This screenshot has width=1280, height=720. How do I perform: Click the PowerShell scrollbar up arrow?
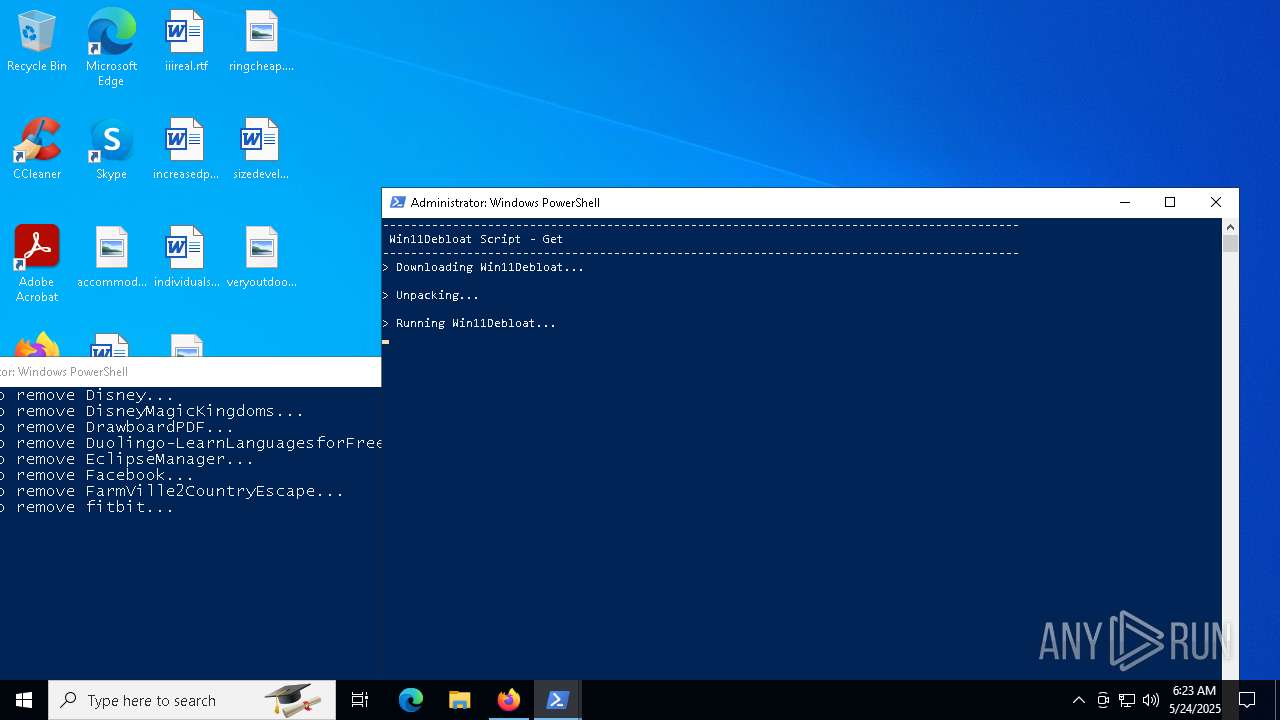click(x=1230, y=227)
